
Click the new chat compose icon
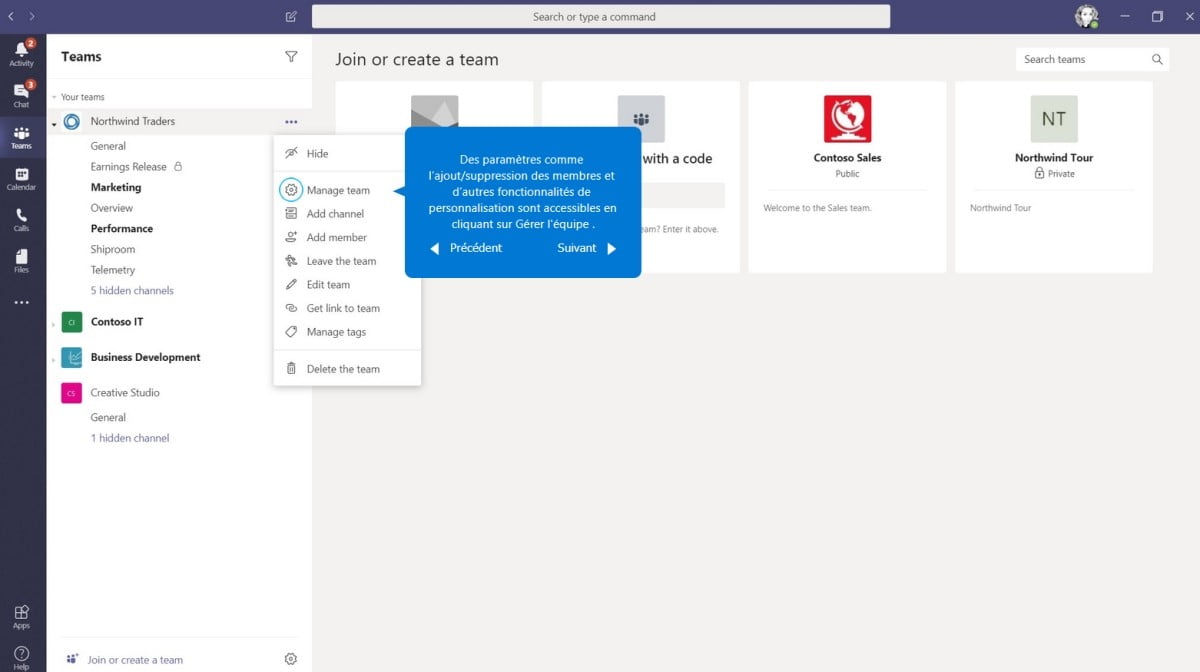[x=291, y=17]
